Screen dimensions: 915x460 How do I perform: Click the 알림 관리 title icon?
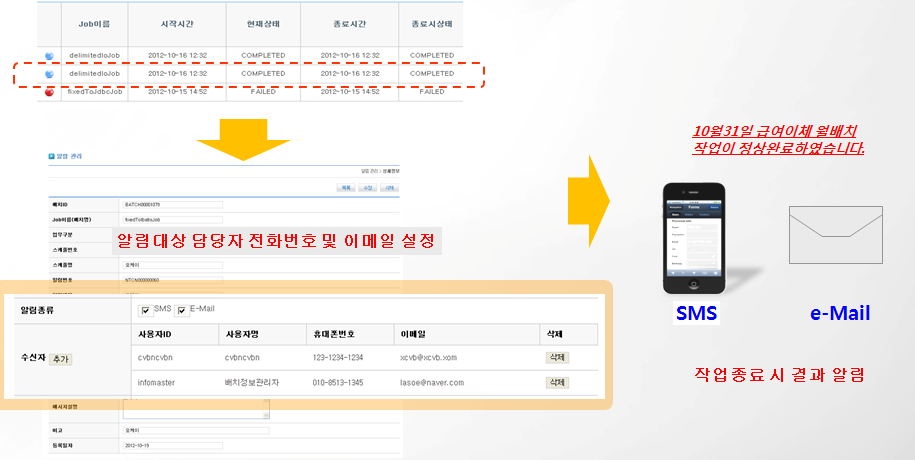[x=52, y=157]
